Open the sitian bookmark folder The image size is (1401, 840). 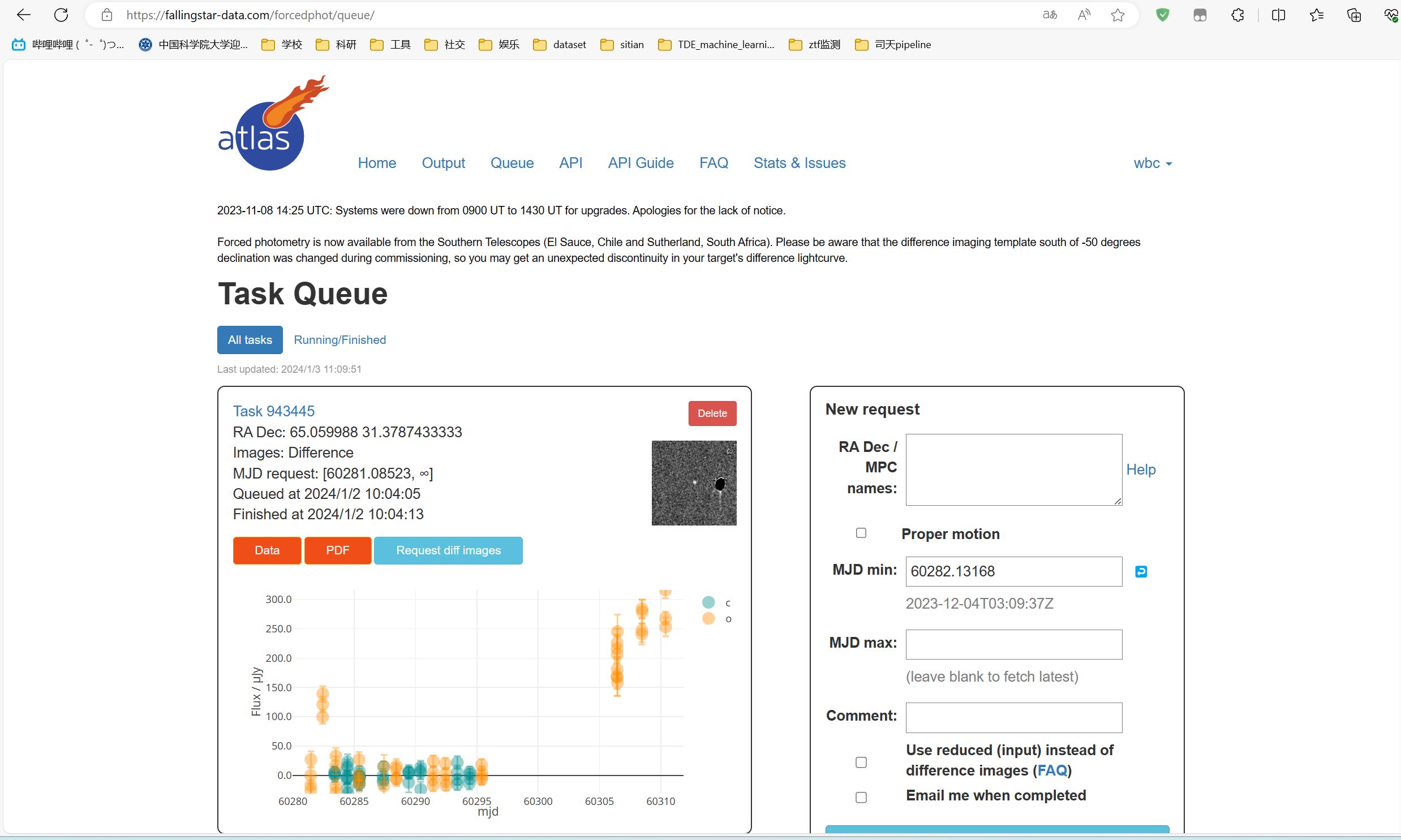pos(622,44)
